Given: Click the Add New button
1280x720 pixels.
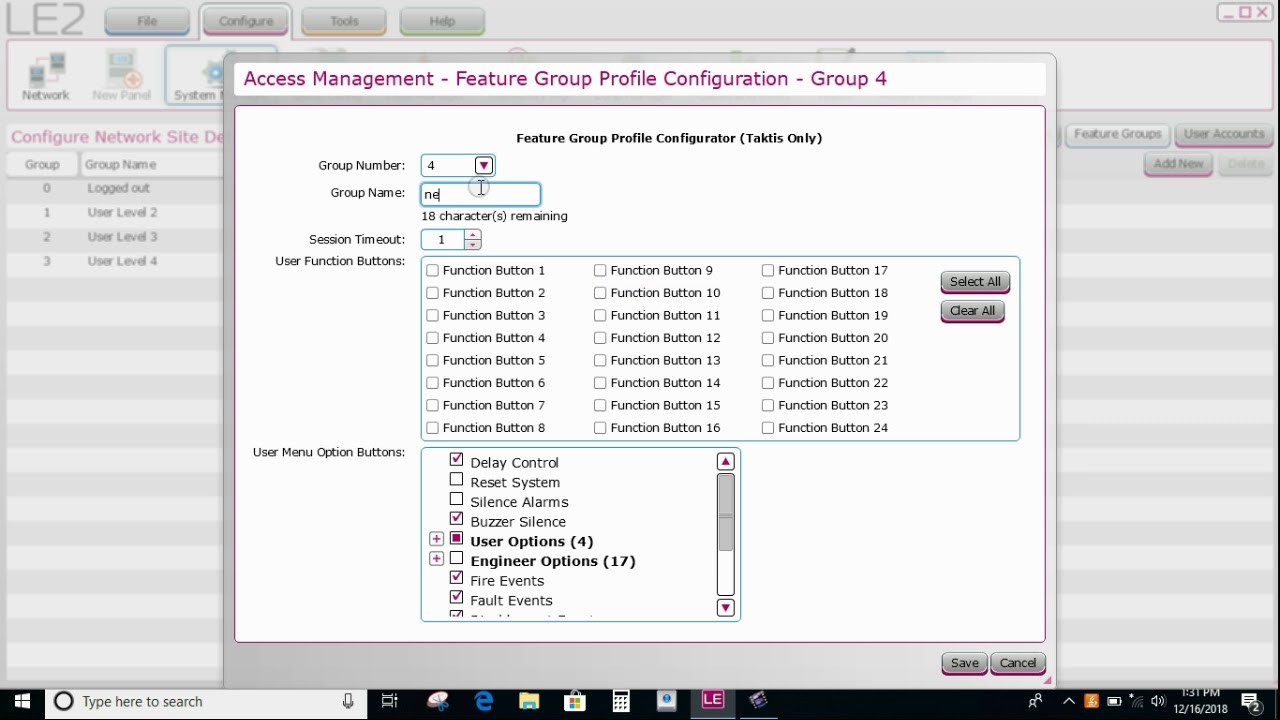Looking at the screenshot, I should click(1178, 163).
